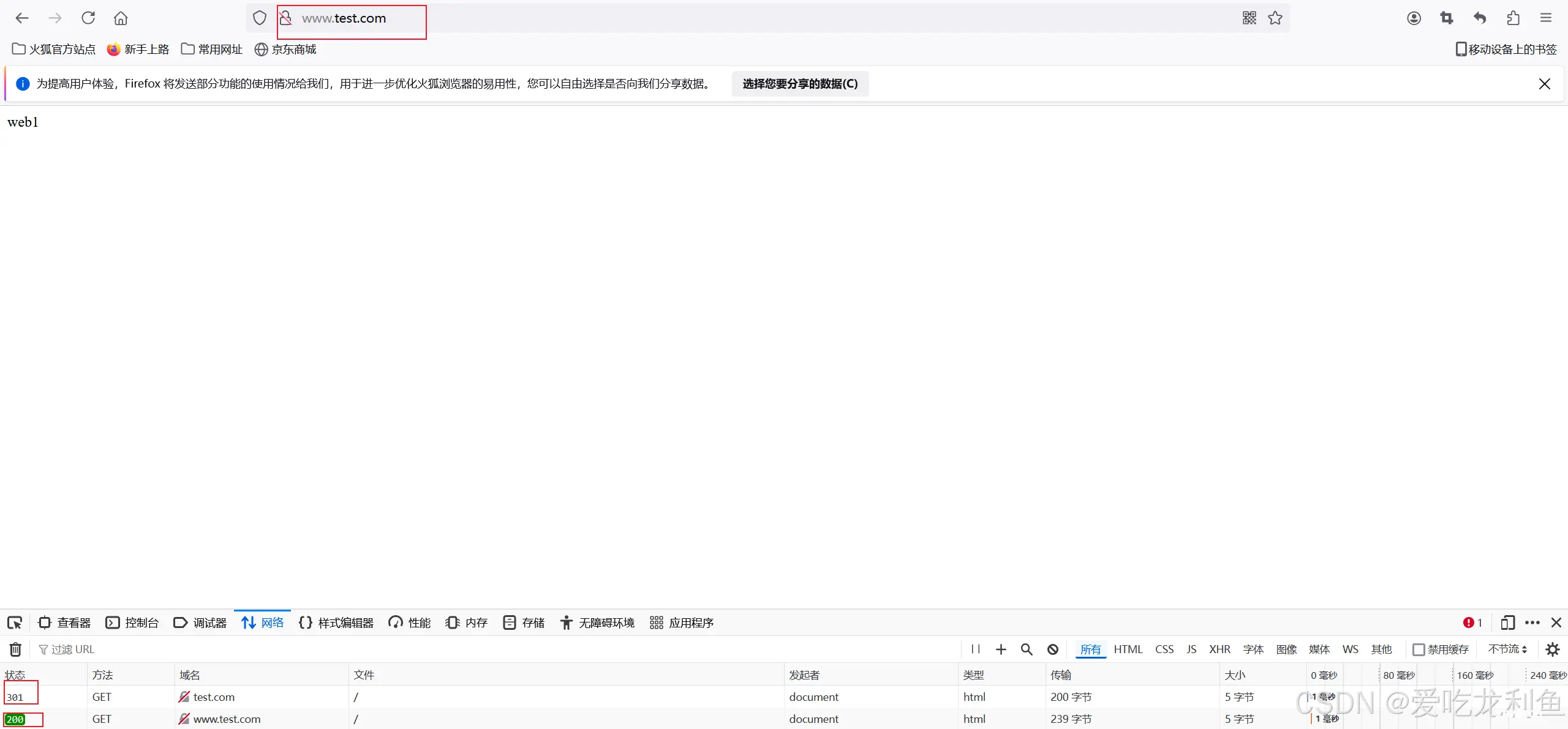1568x729 pixels.
Task: Click 选择您要分享的数据(C) button
Action: coord(800,84)
